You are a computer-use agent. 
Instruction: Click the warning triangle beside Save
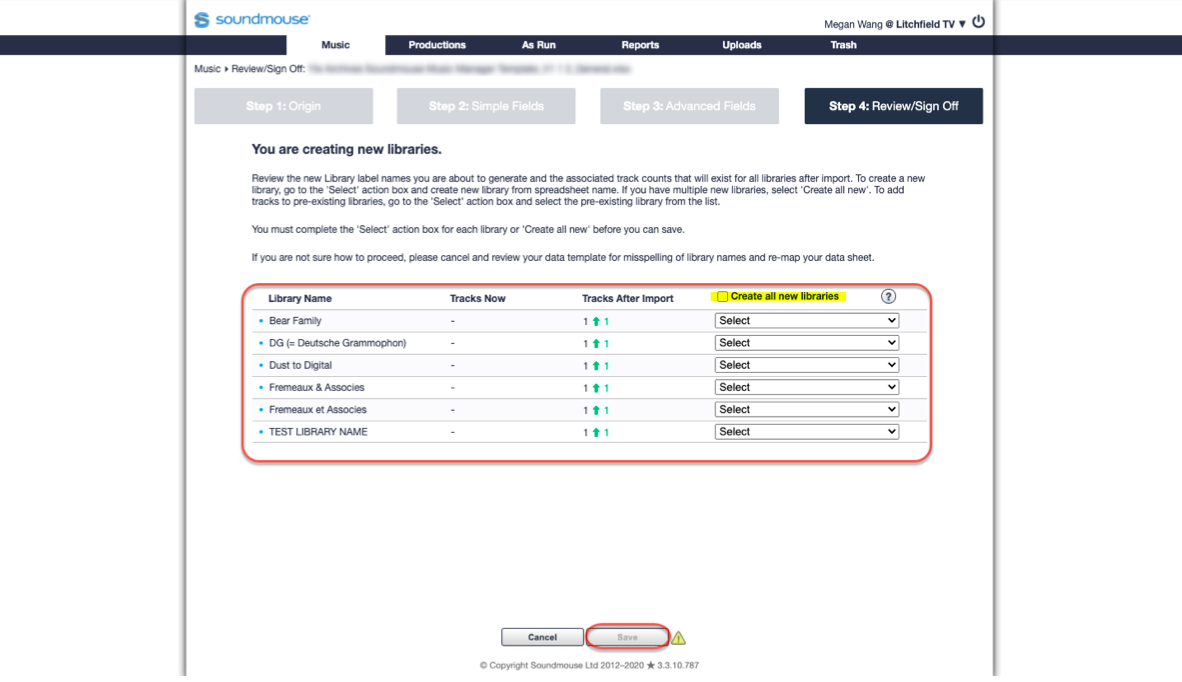click(x=678, y=638)
